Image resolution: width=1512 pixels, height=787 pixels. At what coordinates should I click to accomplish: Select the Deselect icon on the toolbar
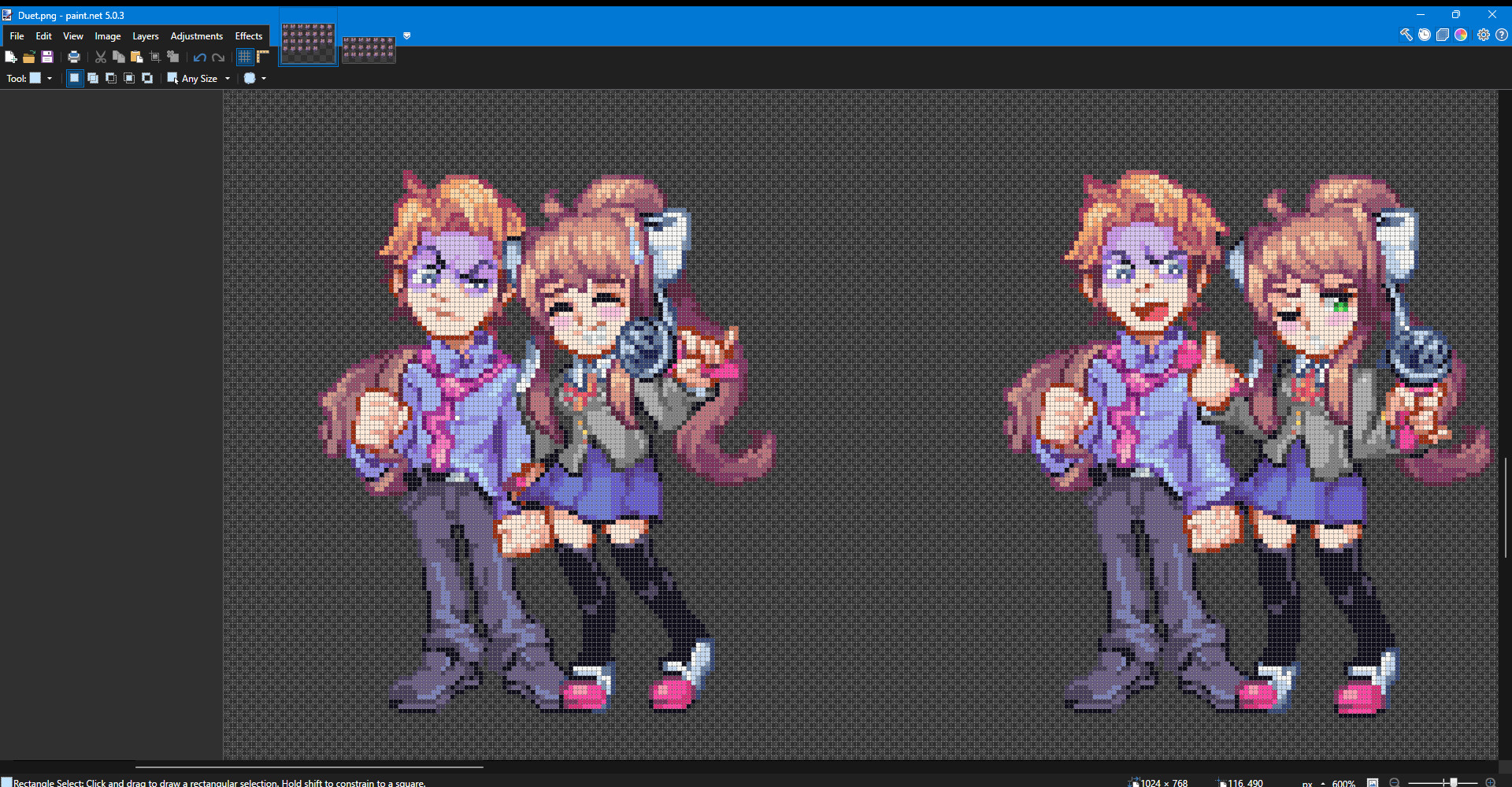click(172, 57)
